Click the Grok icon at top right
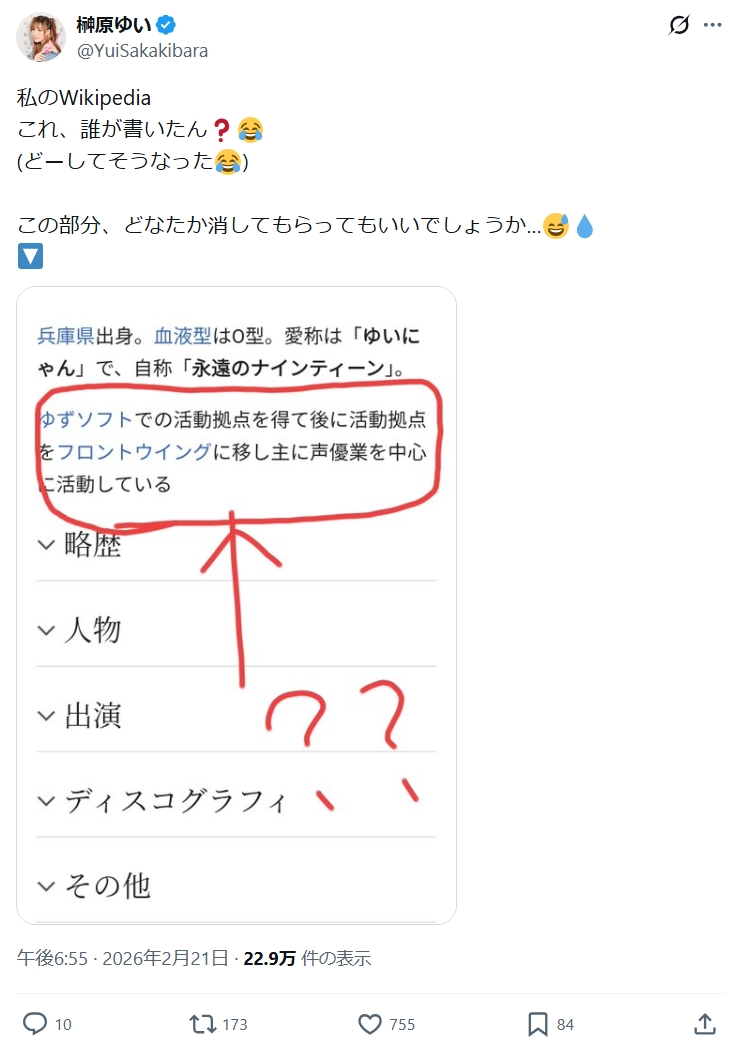Viewport: 735px width, 1042px height. tap(679, 25)
